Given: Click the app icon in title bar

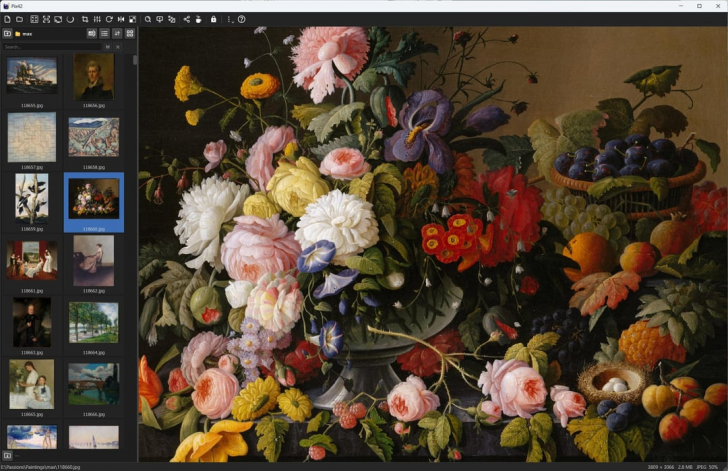Looking at the screenshot, I should (x=6, y=6).
